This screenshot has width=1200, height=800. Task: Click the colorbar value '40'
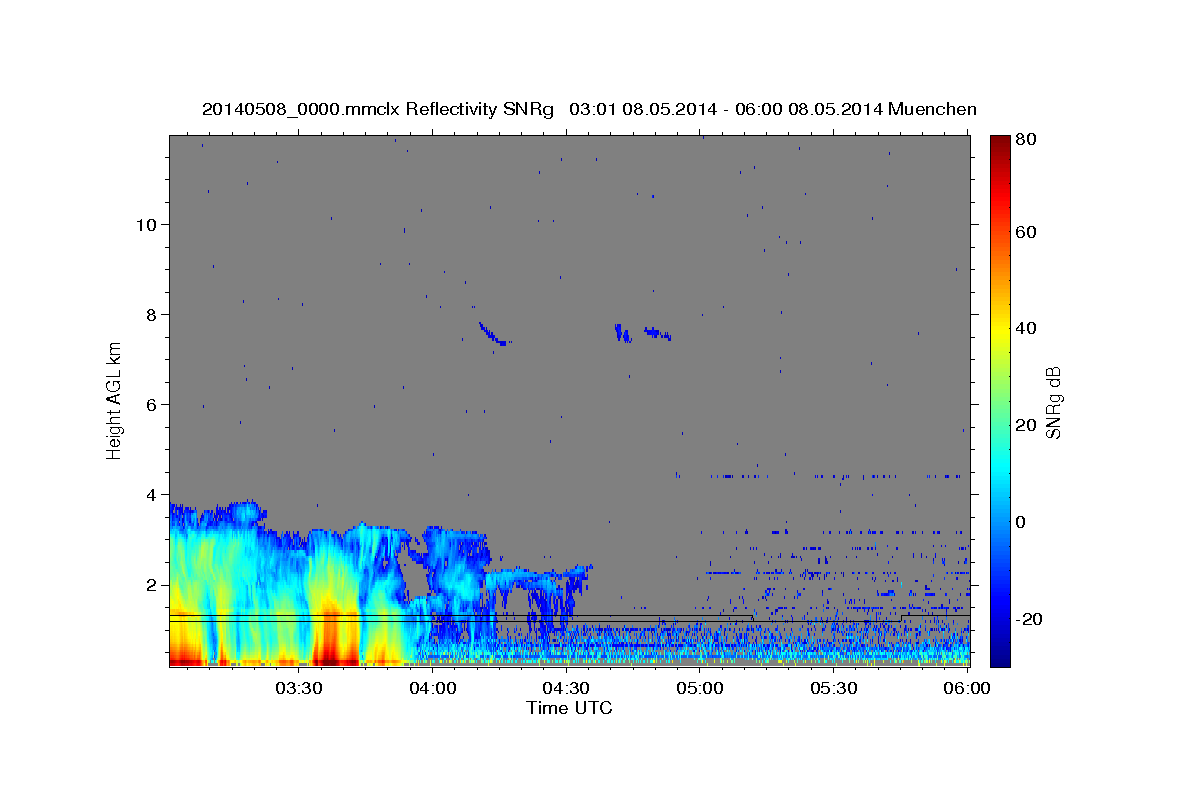coord(1025,328)
